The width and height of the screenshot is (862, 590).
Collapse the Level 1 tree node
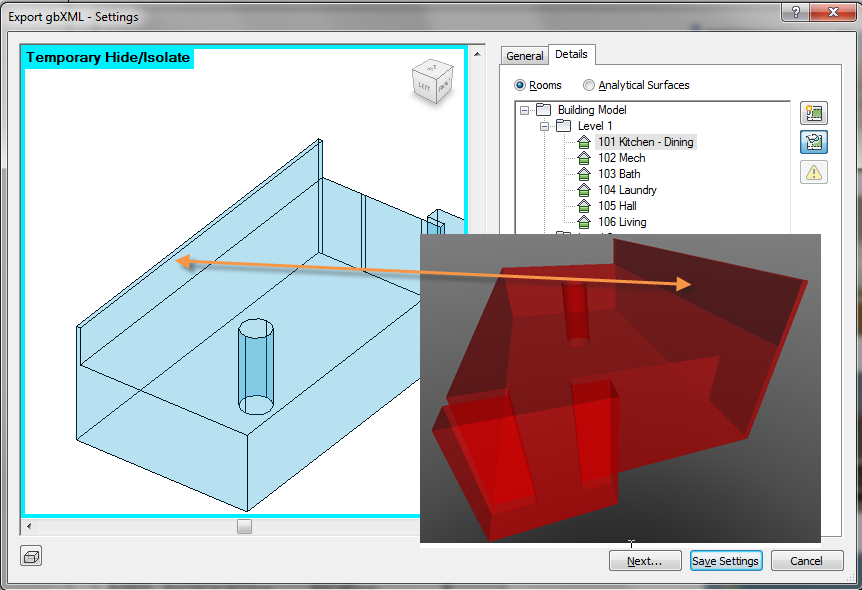point(544,126)
